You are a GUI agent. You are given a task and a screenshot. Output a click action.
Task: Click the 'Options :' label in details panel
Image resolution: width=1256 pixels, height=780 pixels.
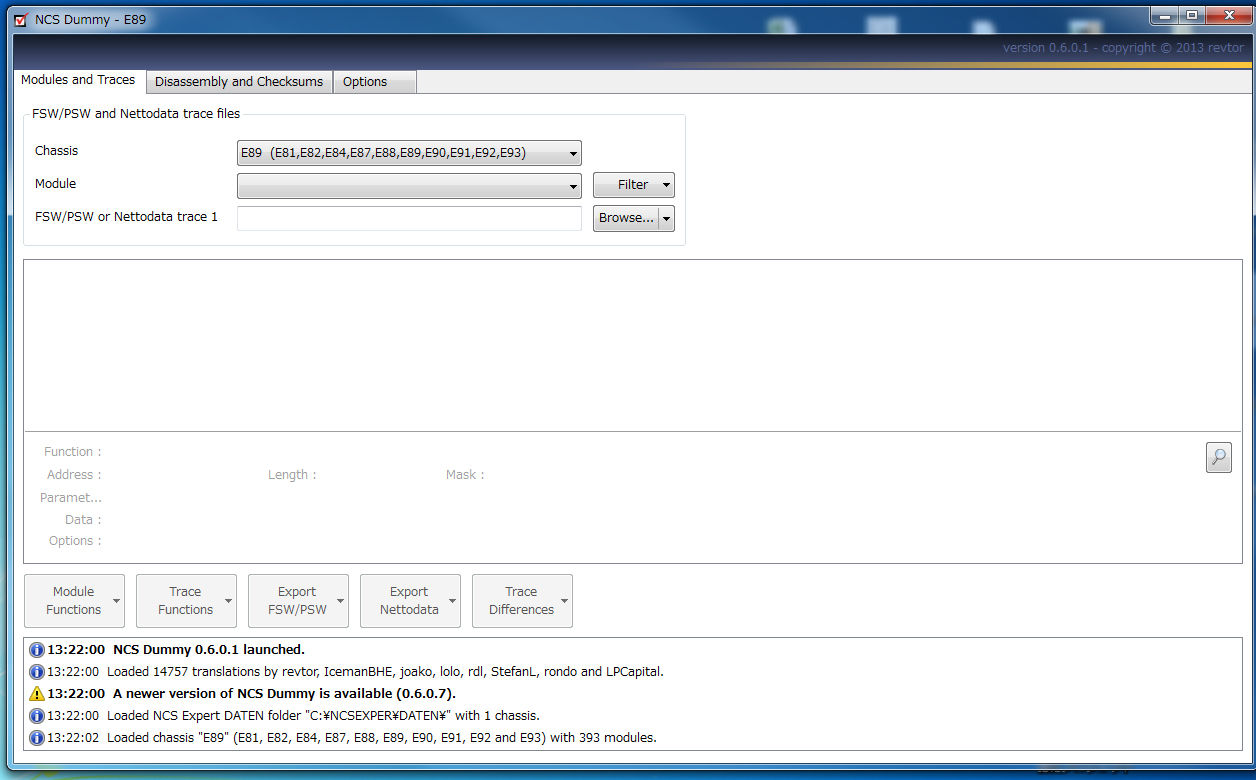[75, 541]
